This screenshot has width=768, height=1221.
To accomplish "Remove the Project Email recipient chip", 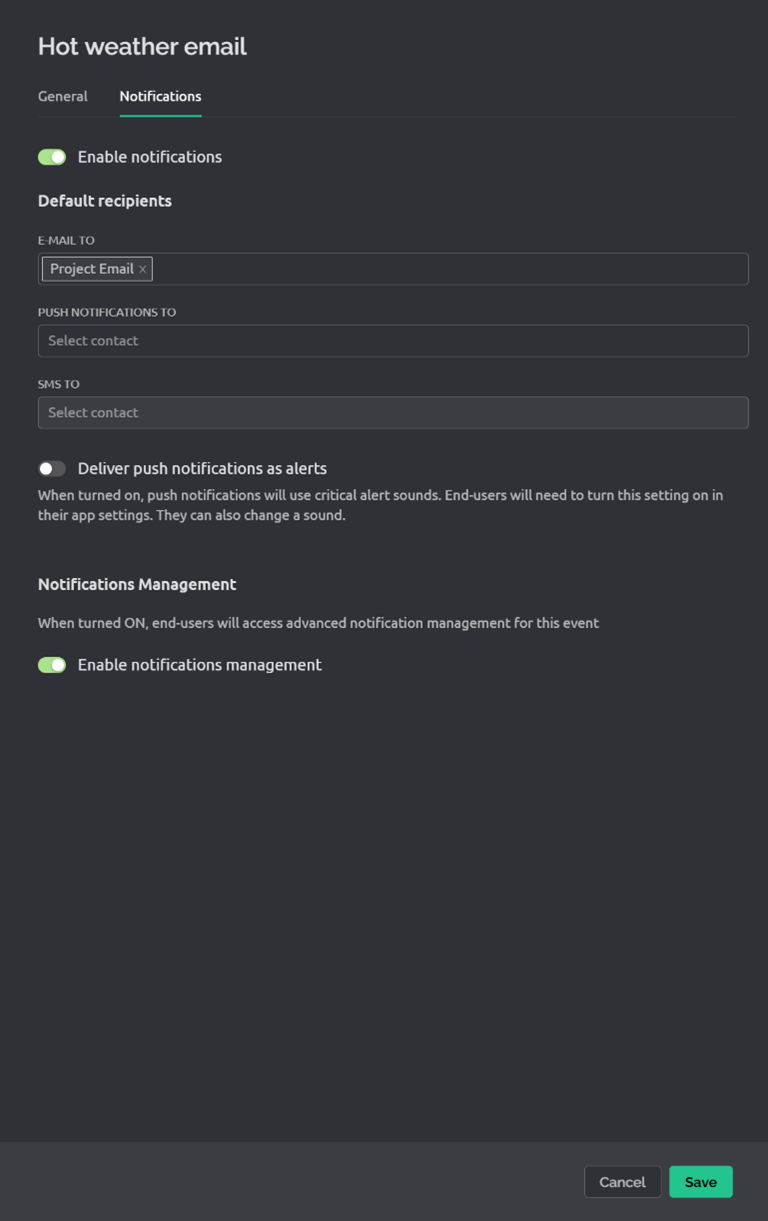I will point(143,269).
